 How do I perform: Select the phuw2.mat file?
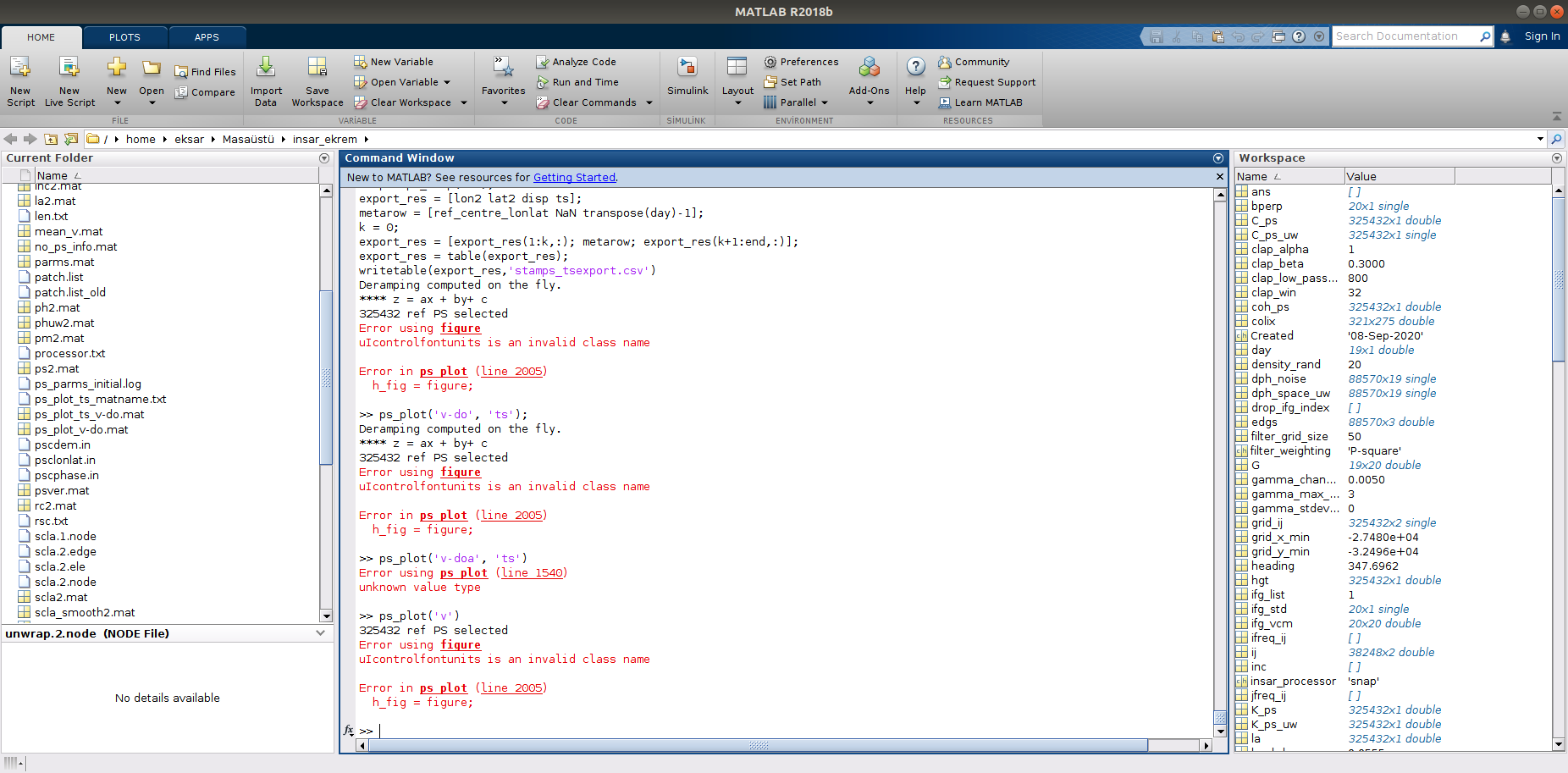[64, 323]
